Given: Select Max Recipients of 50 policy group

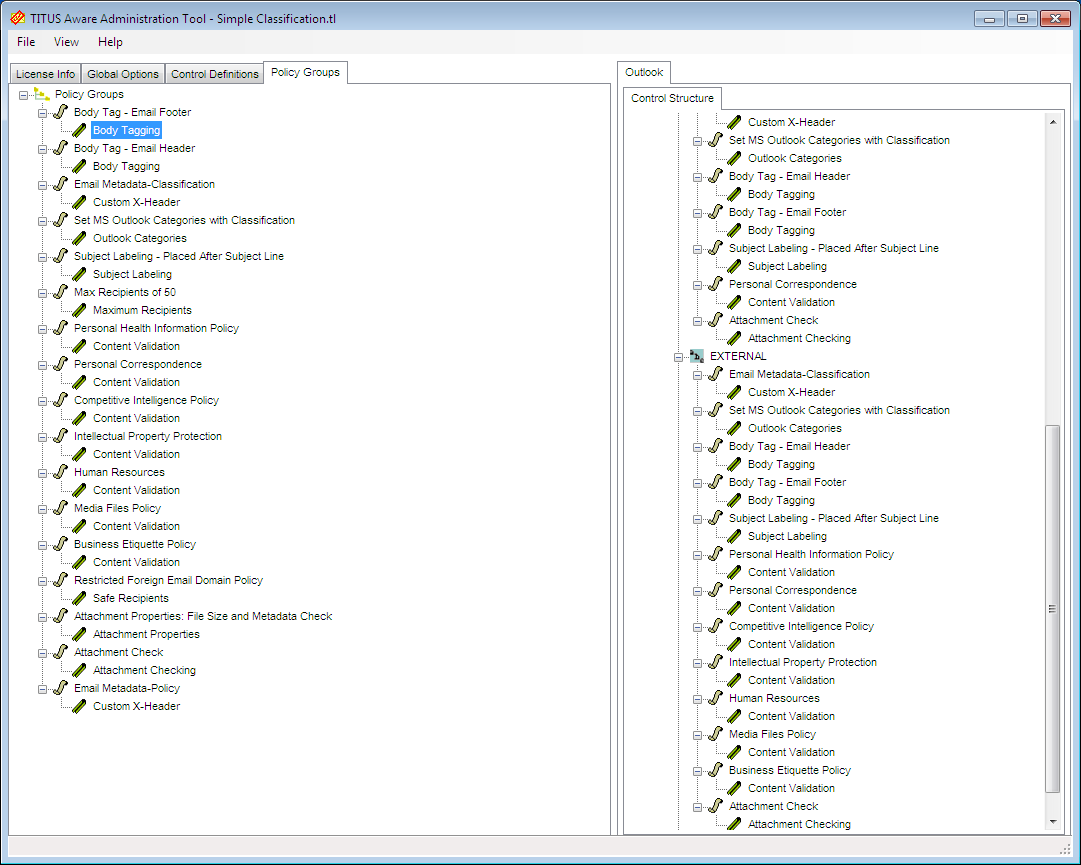Looking at the screenshot, I should (125, 292).
